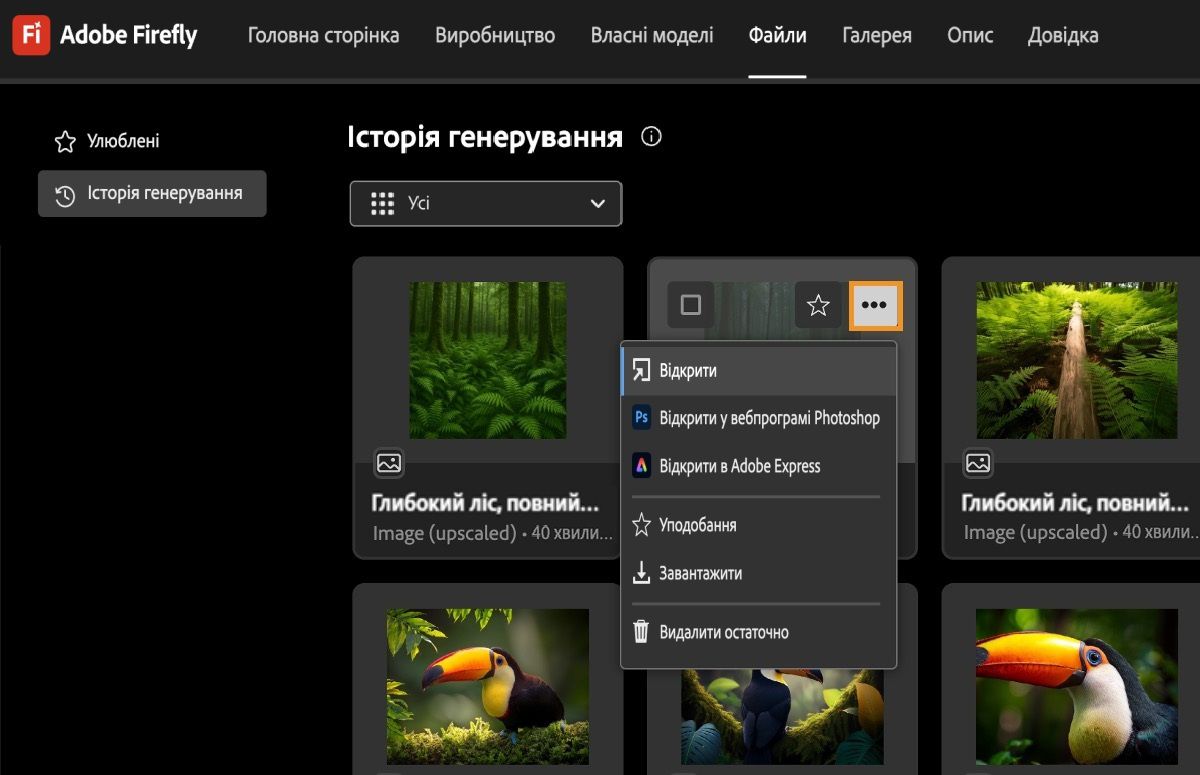Click the first card title Глибокий ліс, повний...

click(x=486, y=503)
